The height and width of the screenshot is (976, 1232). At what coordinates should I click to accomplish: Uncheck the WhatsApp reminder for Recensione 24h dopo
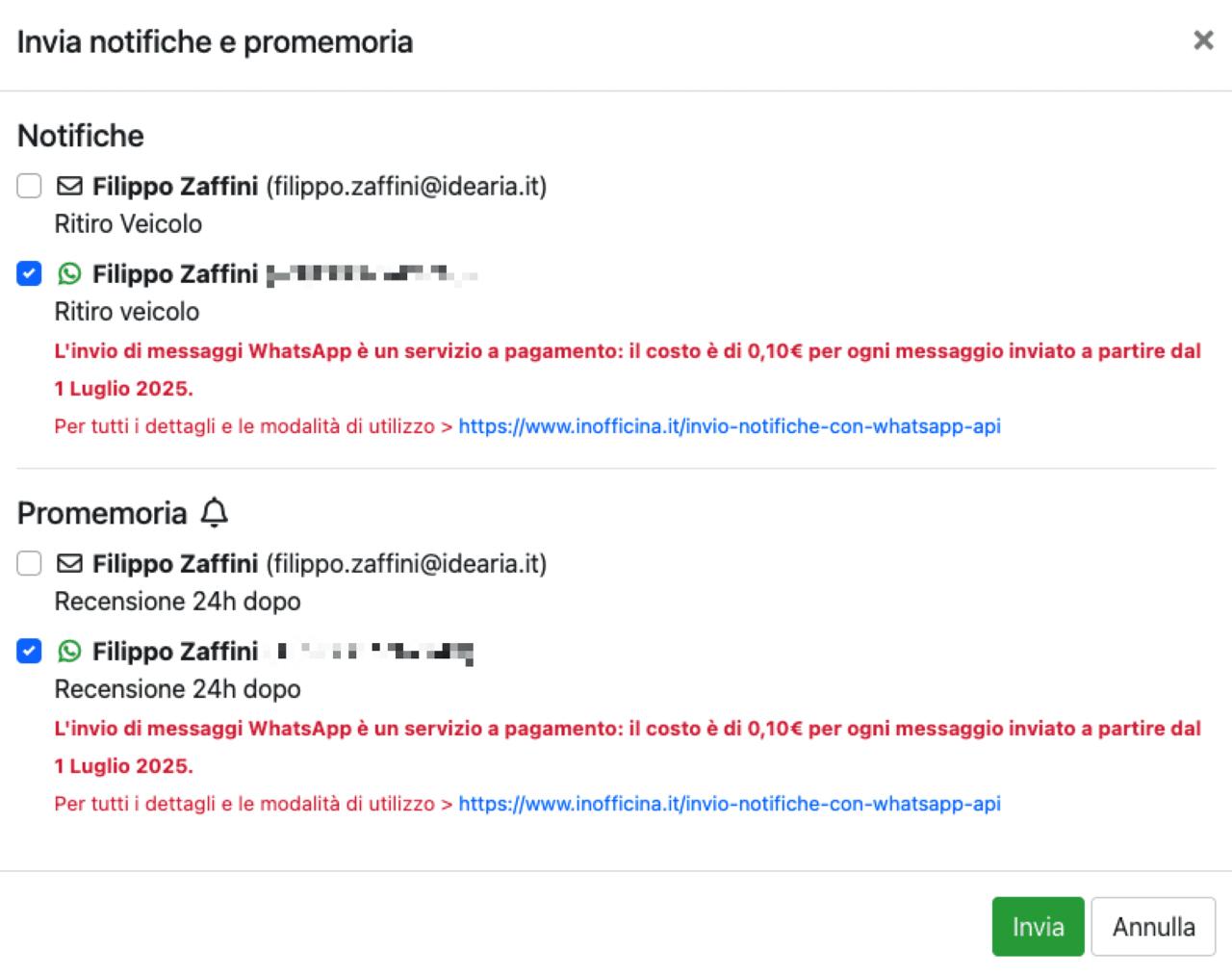point(29,652)
